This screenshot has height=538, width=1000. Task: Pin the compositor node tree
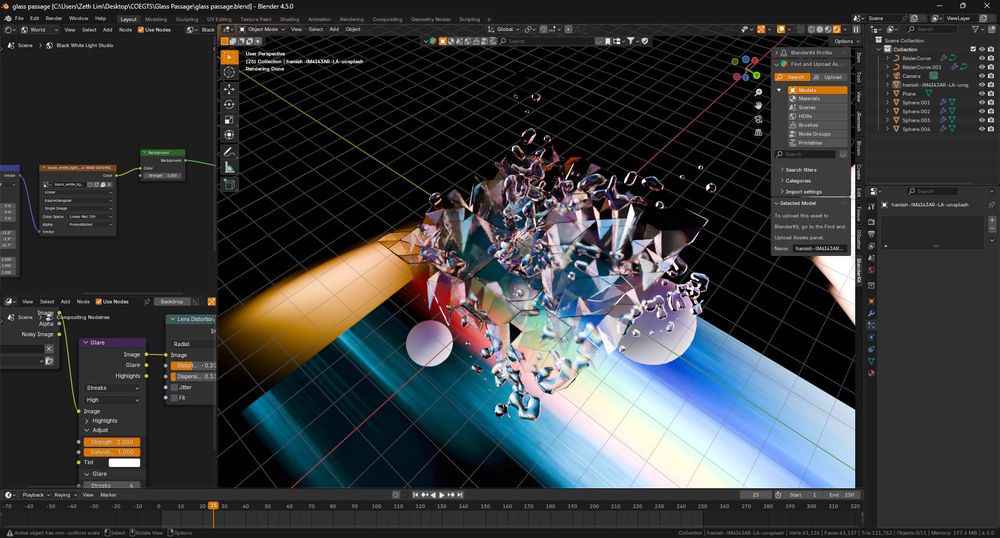[147, 302]
